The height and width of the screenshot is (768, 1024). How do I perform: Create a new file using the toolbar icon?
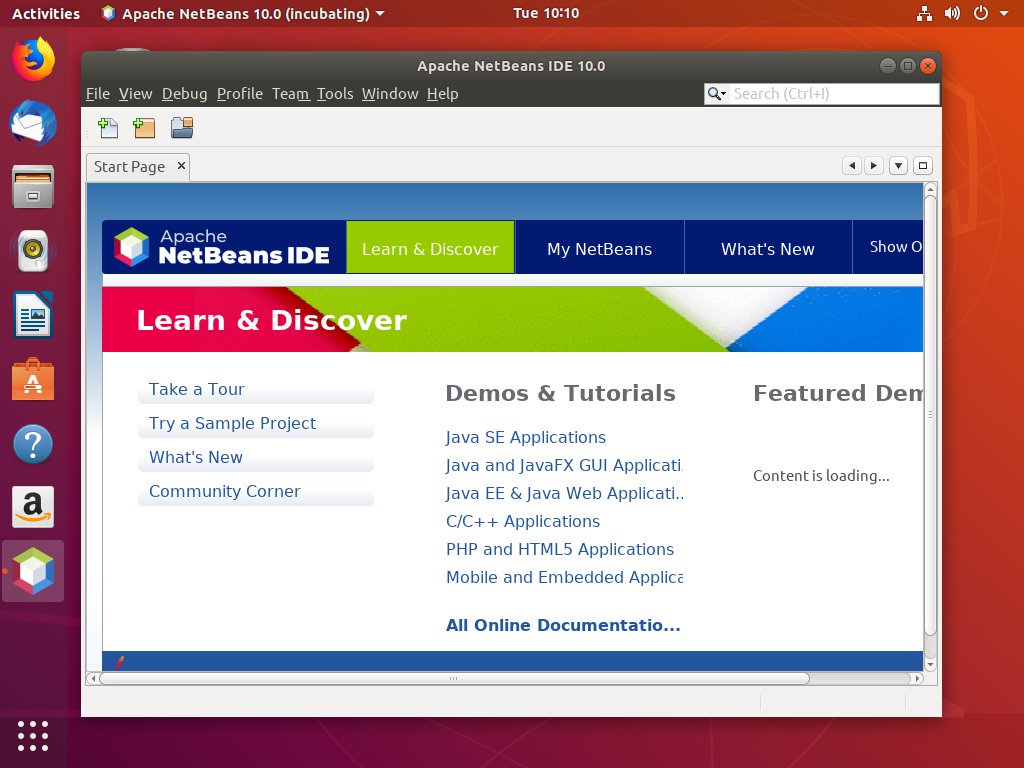(x=108, y=127)
